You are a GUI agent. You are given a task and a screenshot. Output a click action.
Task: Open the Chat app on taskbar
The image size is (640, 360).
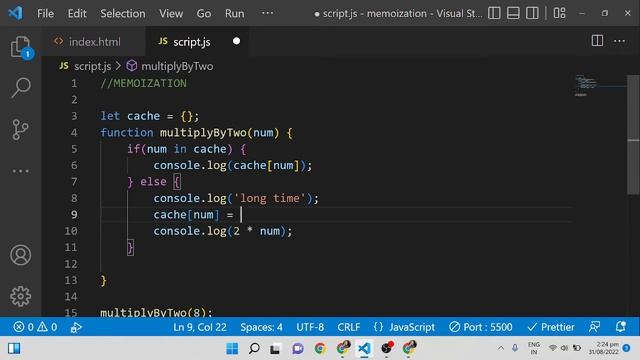(298, 348)
